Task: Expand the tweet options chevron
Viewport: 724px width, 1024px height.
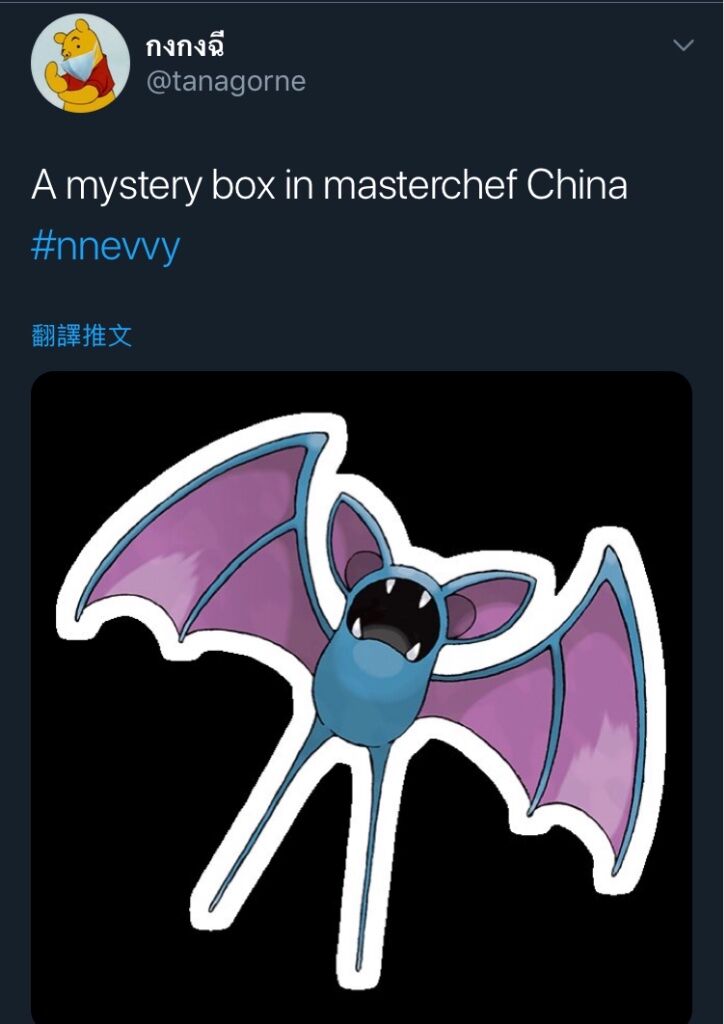Action: 683,45
